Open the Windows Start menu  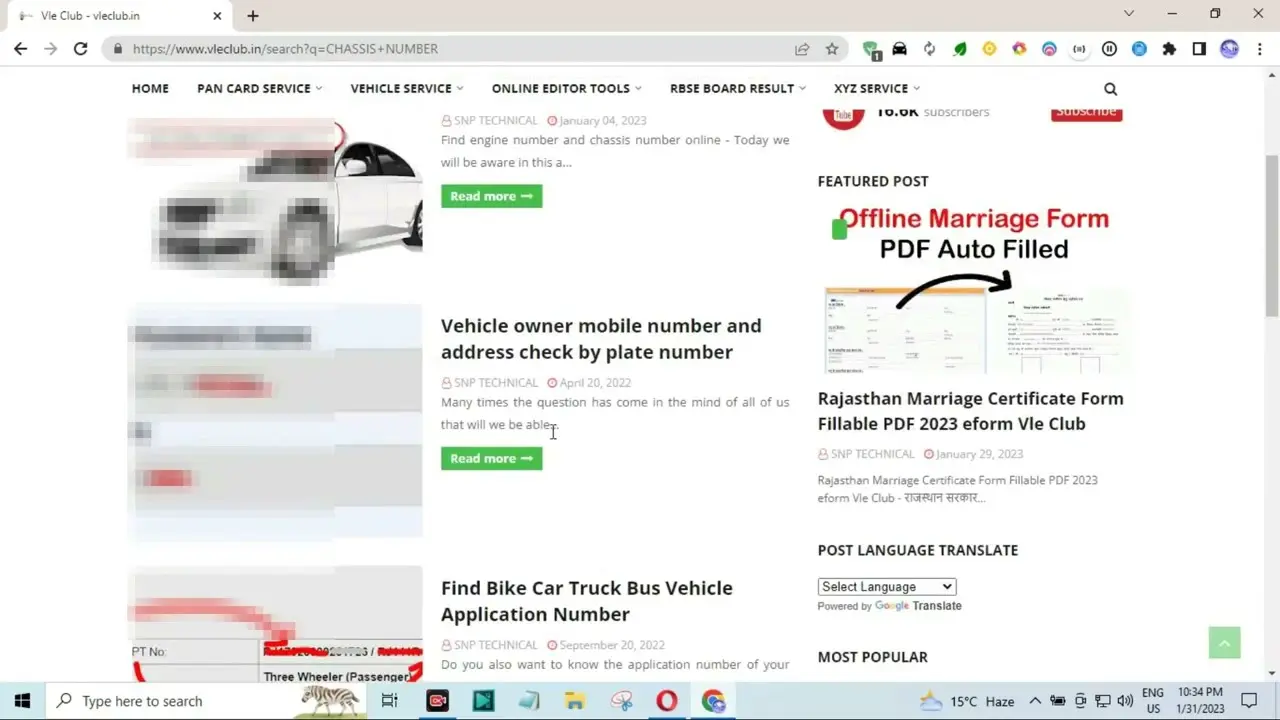(22, 701)
